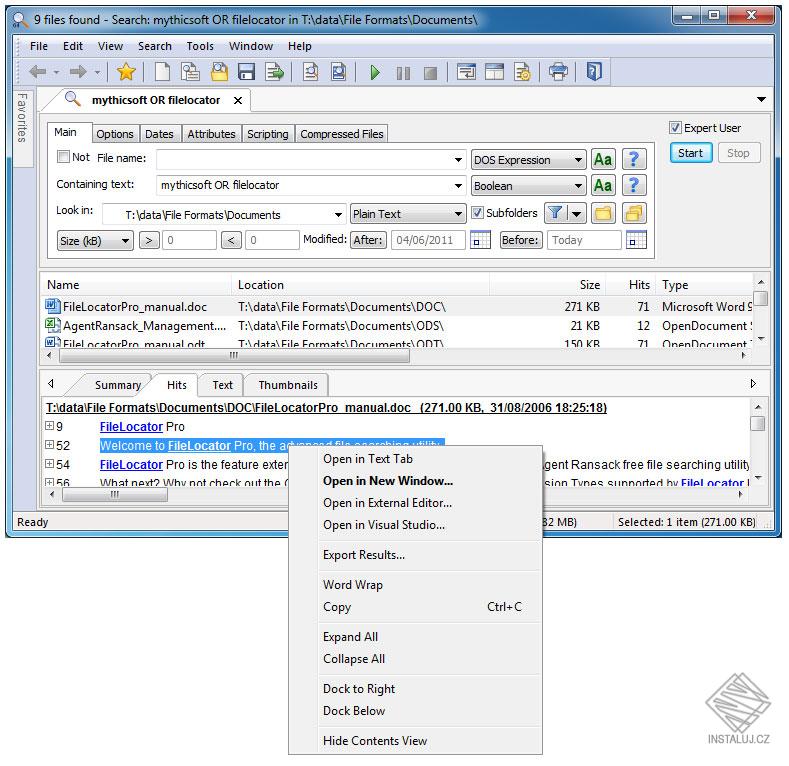This screenshot has height=766, width=789.
Task: Toggle the Before: date button
Action: click(x=520, y=240)
